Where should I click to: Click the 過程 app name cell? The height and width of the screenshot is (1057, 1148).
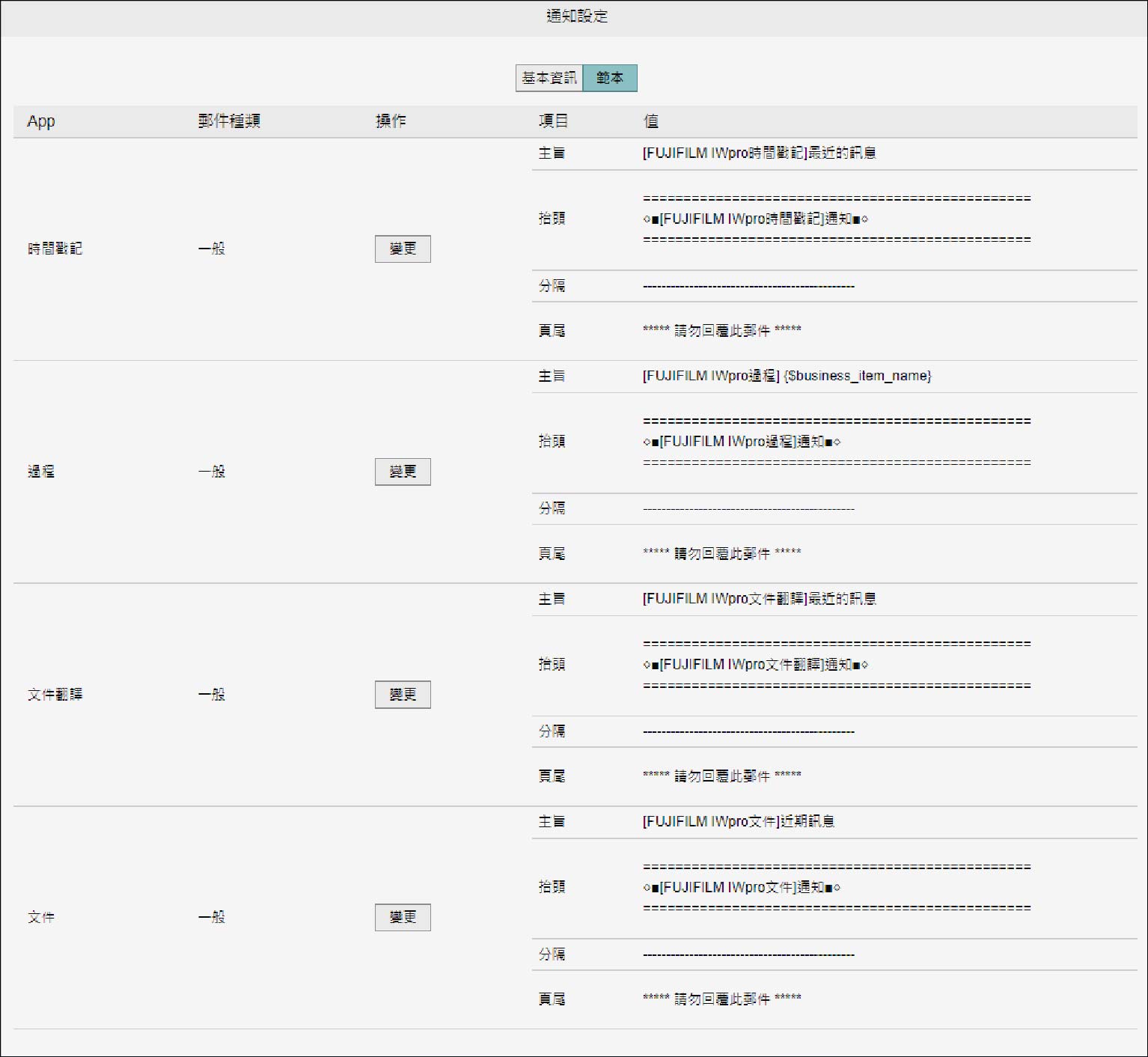pos(41,472)
